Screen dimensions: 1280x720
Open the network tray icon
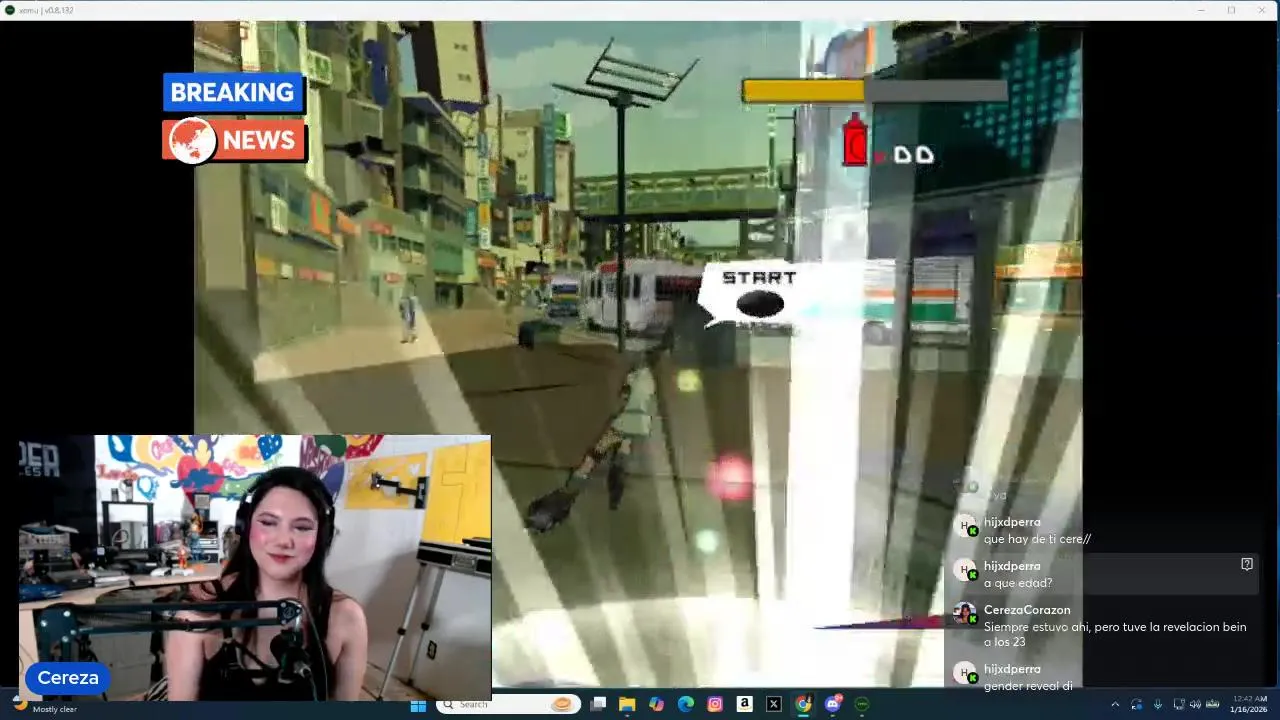click(1179, 704)
